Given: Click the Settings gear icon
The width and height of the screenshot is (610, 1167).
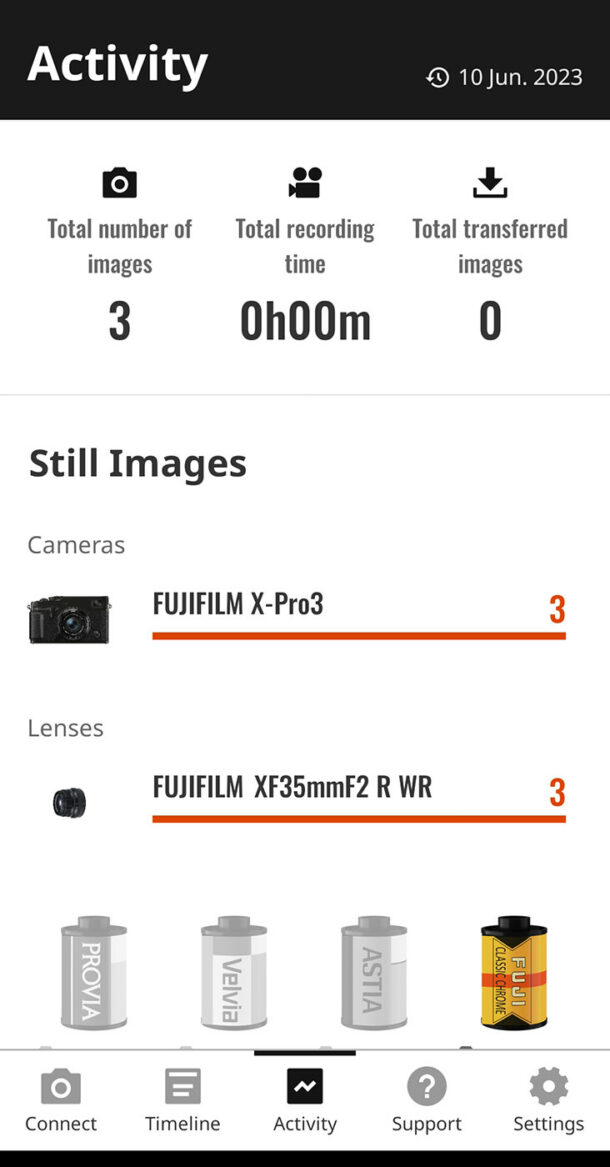Looking at the screenshot, I should click(548, 1087).
